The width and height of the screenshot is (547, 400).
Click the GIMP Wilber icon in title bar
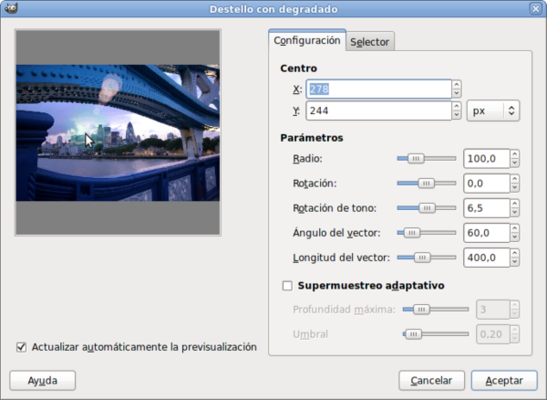[10, 8]
